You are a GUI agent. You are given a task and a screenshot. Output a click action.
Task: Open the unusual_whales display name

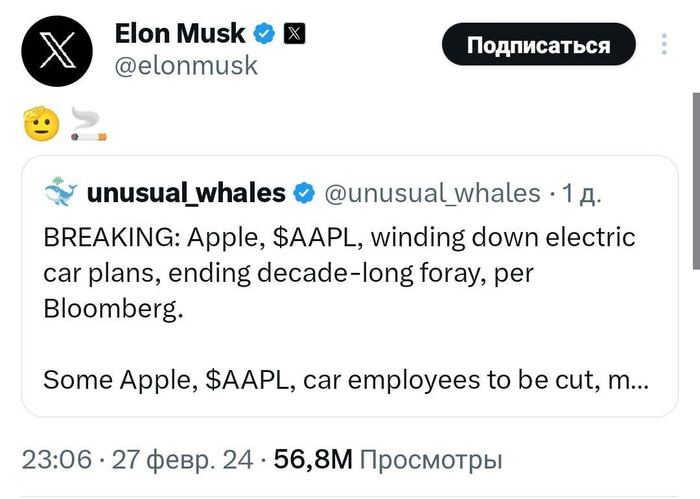pyautogui.click(x=187, y=192)
